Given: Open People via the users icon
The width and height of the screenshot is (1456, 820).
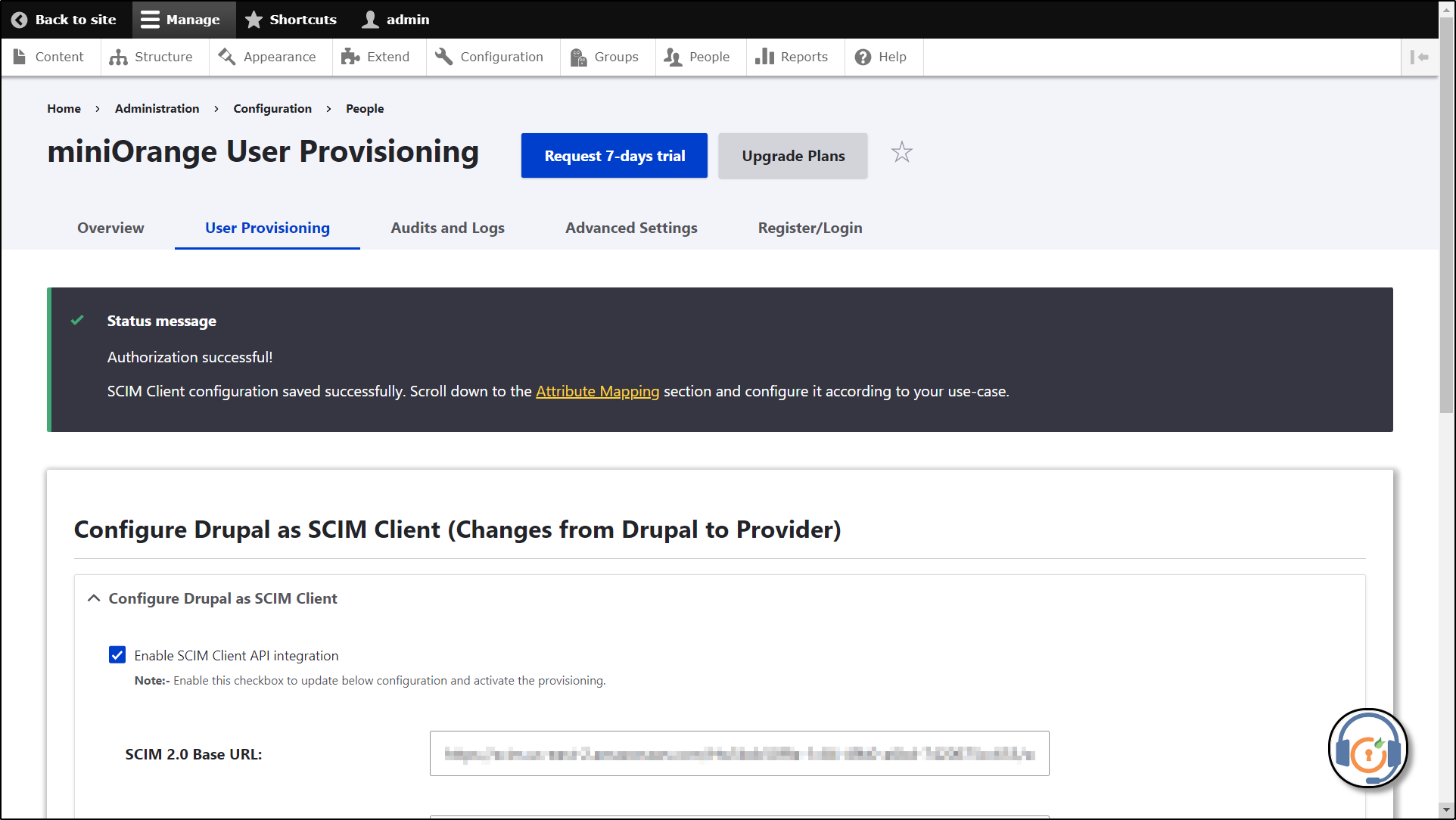Looking at the screenshot, I should pos(671,57).
